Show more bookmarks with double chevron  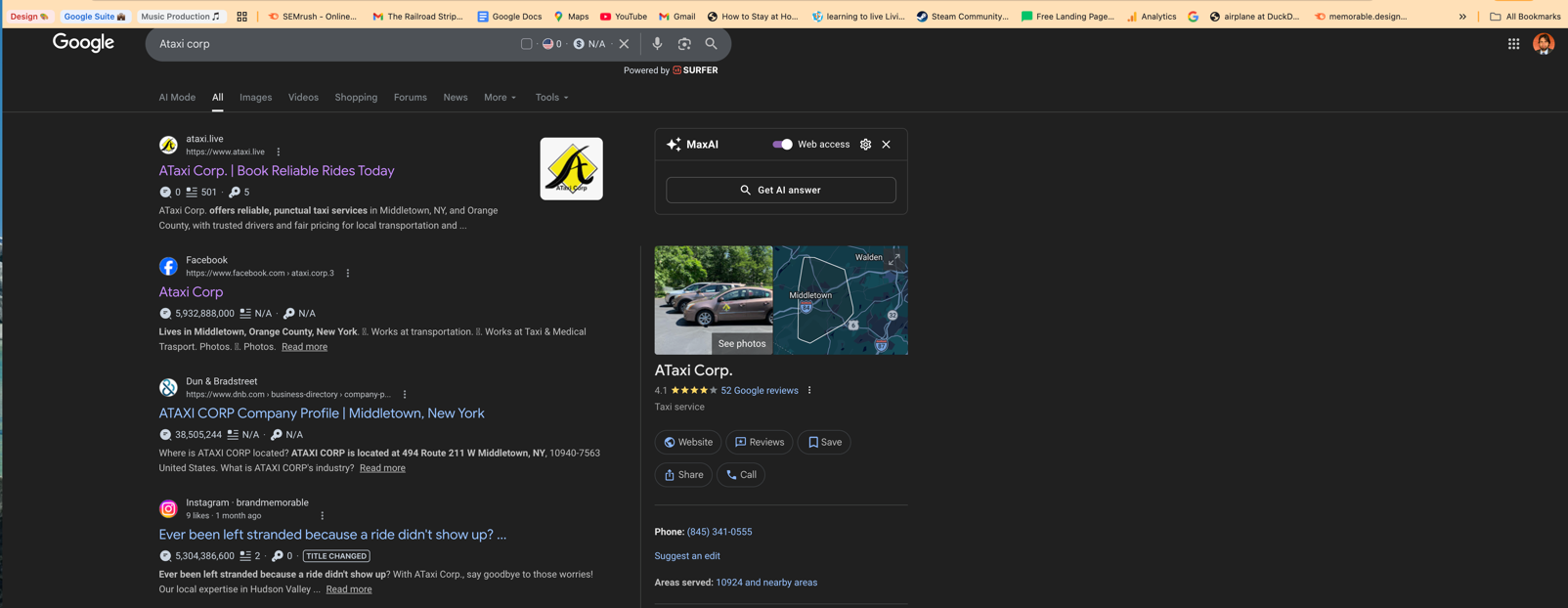click(1462, 17)
